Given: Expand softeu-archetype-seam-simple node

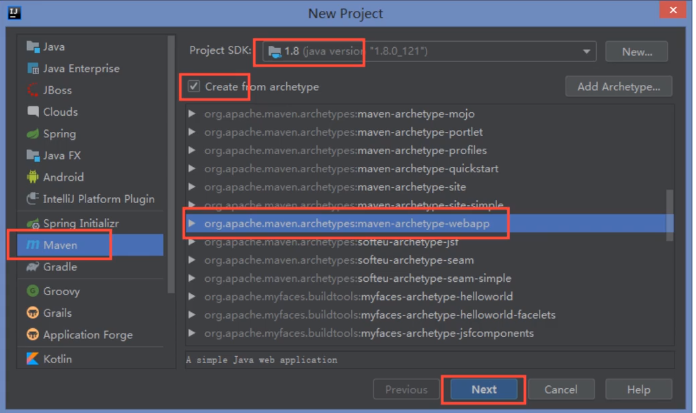Looking at the screenshot, I should [x=192, y=278].
